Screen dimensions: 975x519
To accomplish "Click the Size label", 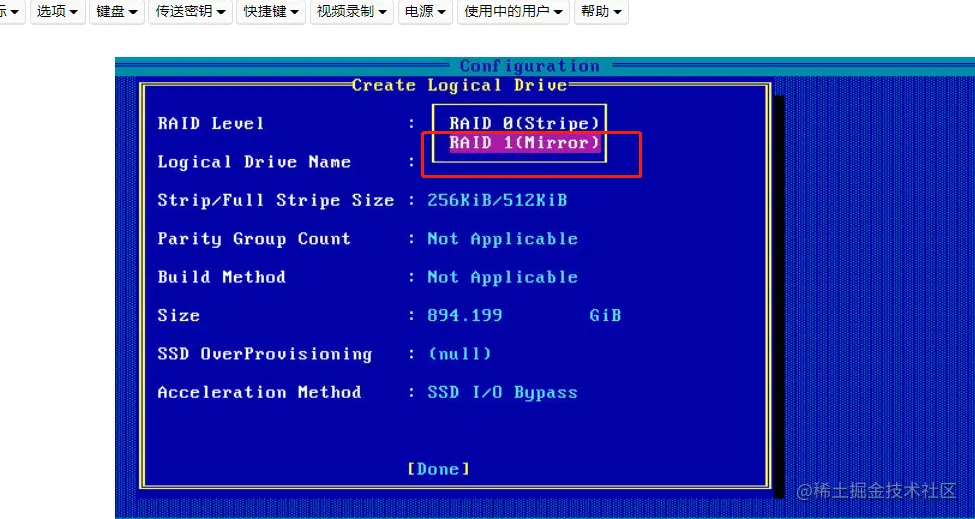I will (178, 316).
